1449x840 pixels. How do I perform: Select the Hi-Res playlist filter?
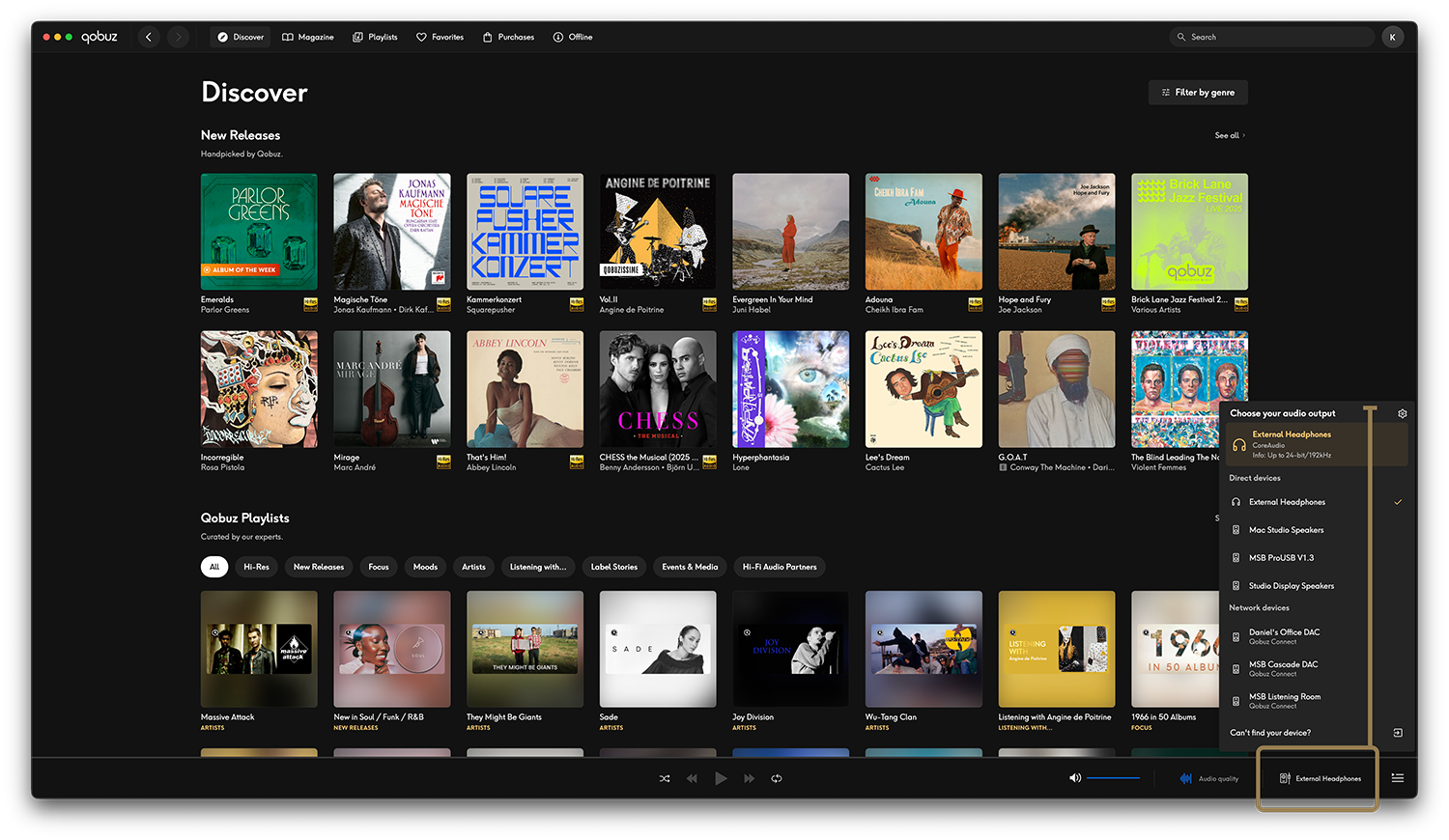256,567
